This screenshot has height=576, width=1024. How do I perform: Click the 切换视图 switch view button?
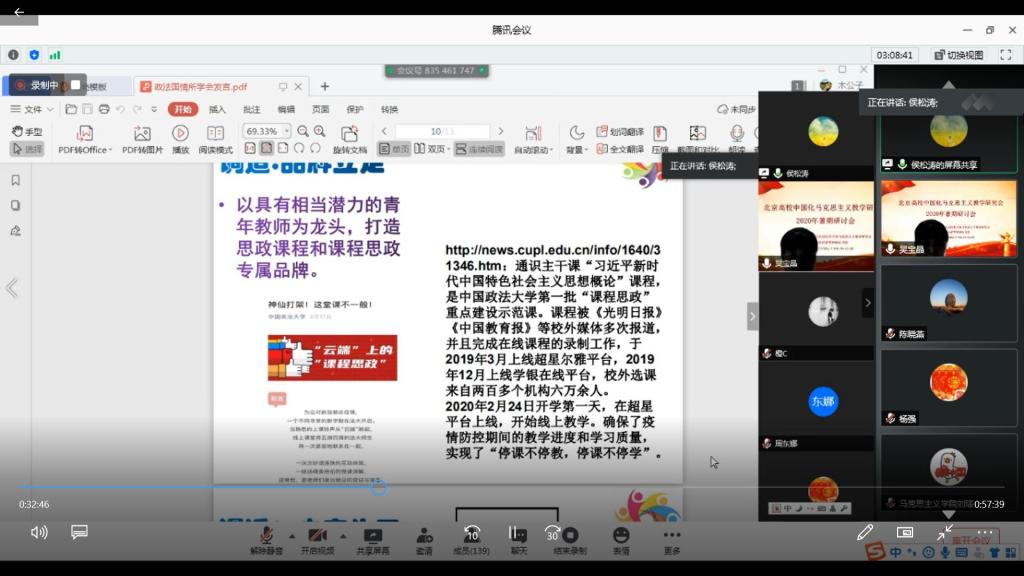(958, 55)
